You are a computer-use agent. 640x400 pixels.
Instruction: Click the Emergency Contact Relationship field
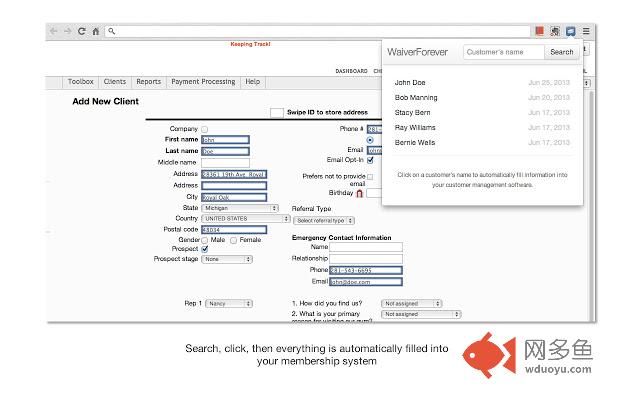(366, 258)
